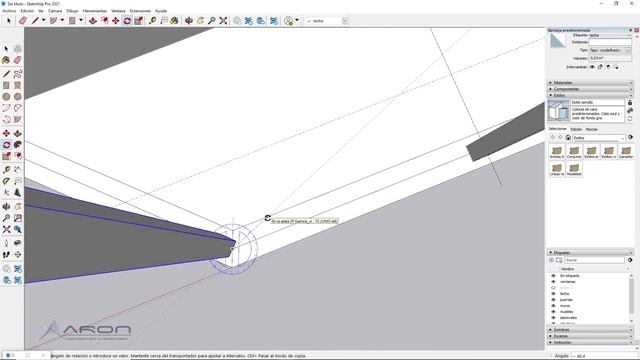Screen dimensions: 640x360
Task: Show the hidden greyed-out tag in list
Action: (x=553, y=288)
